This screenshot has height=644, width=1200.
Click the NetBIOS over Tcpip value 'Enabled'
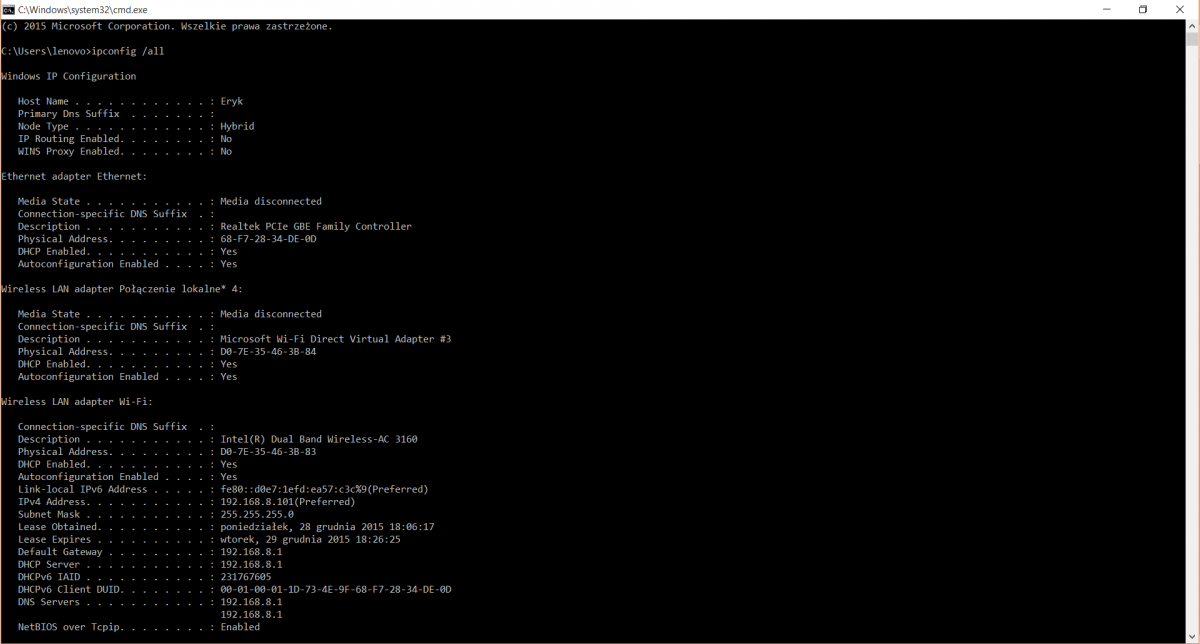(240, 627)
